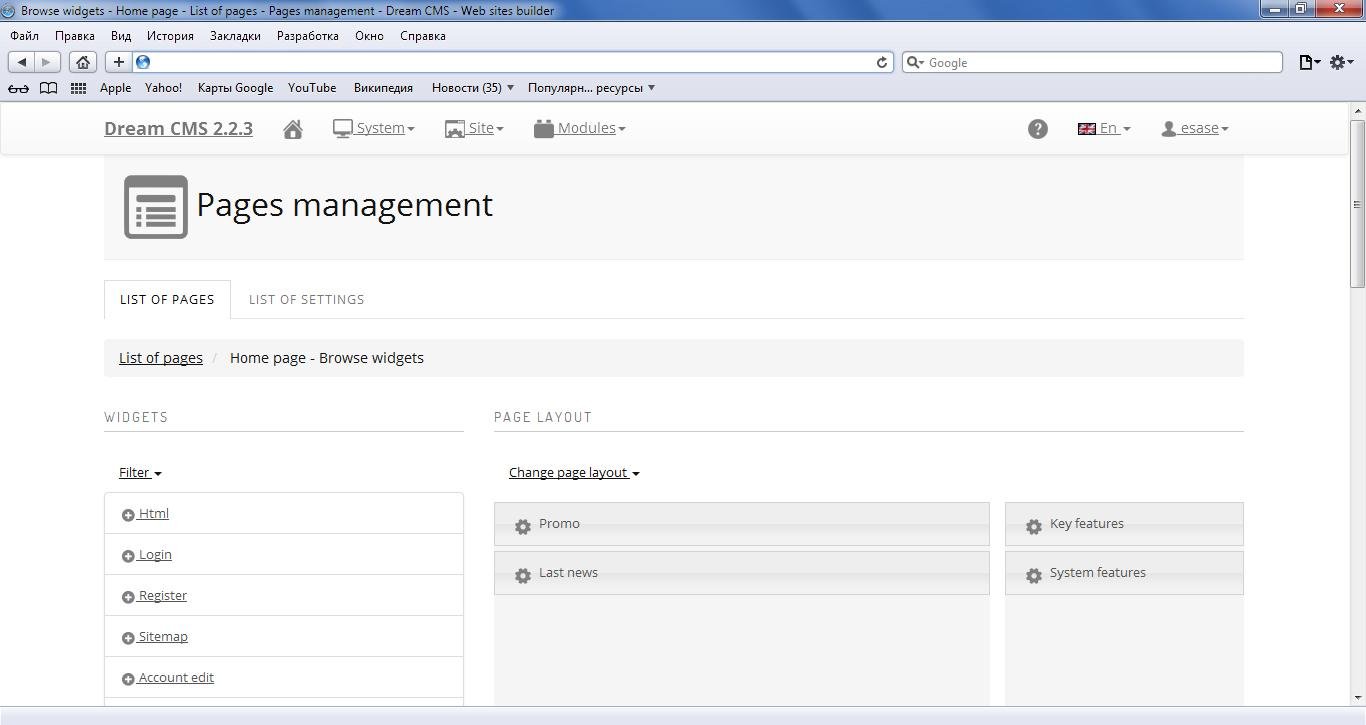This screenshot has width=1366, height=725.
Task: Open the En language selector
Action: [1104, 128]
